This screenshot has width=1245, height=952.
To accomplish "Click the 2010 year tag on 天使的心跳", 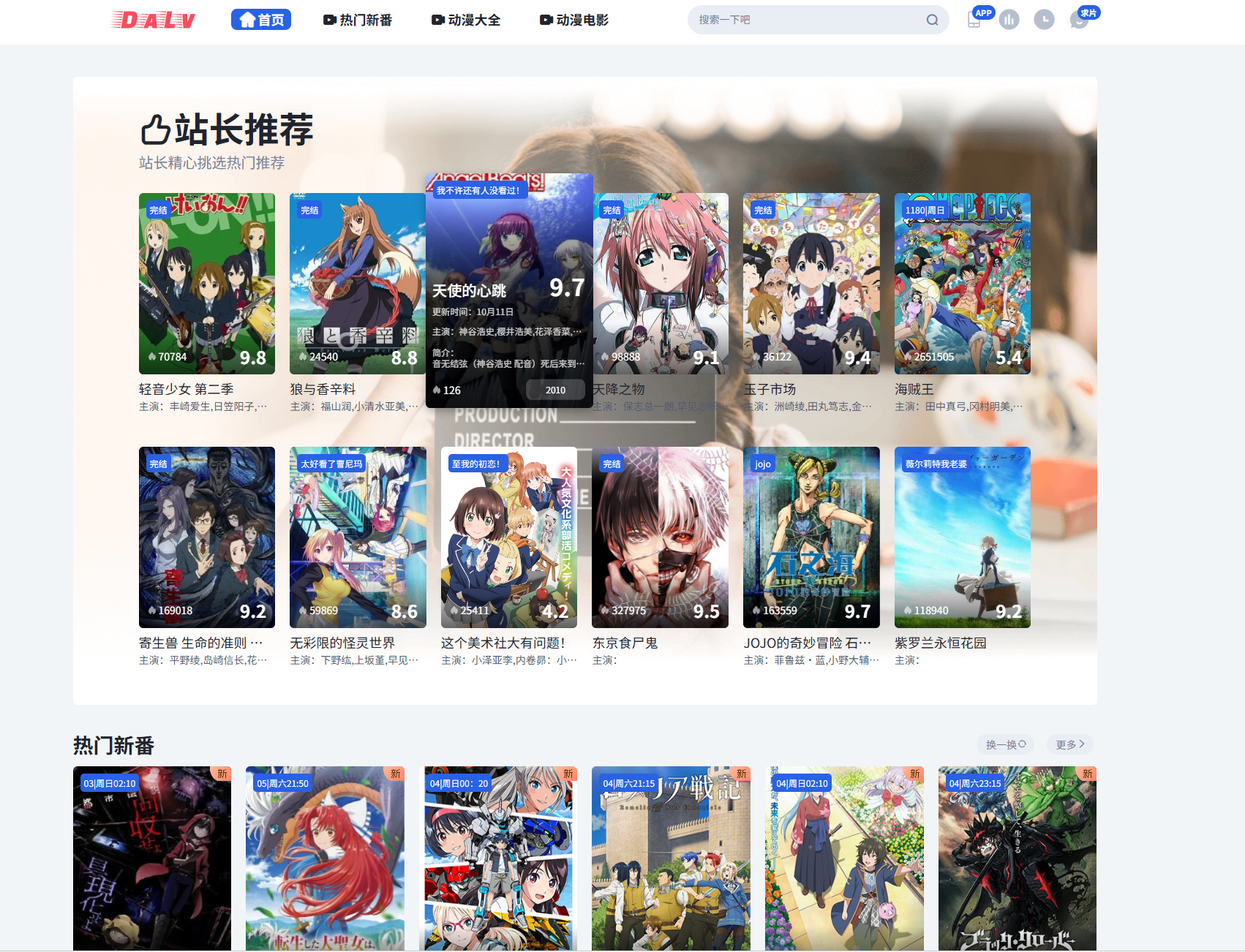I will tap(555, 390).
